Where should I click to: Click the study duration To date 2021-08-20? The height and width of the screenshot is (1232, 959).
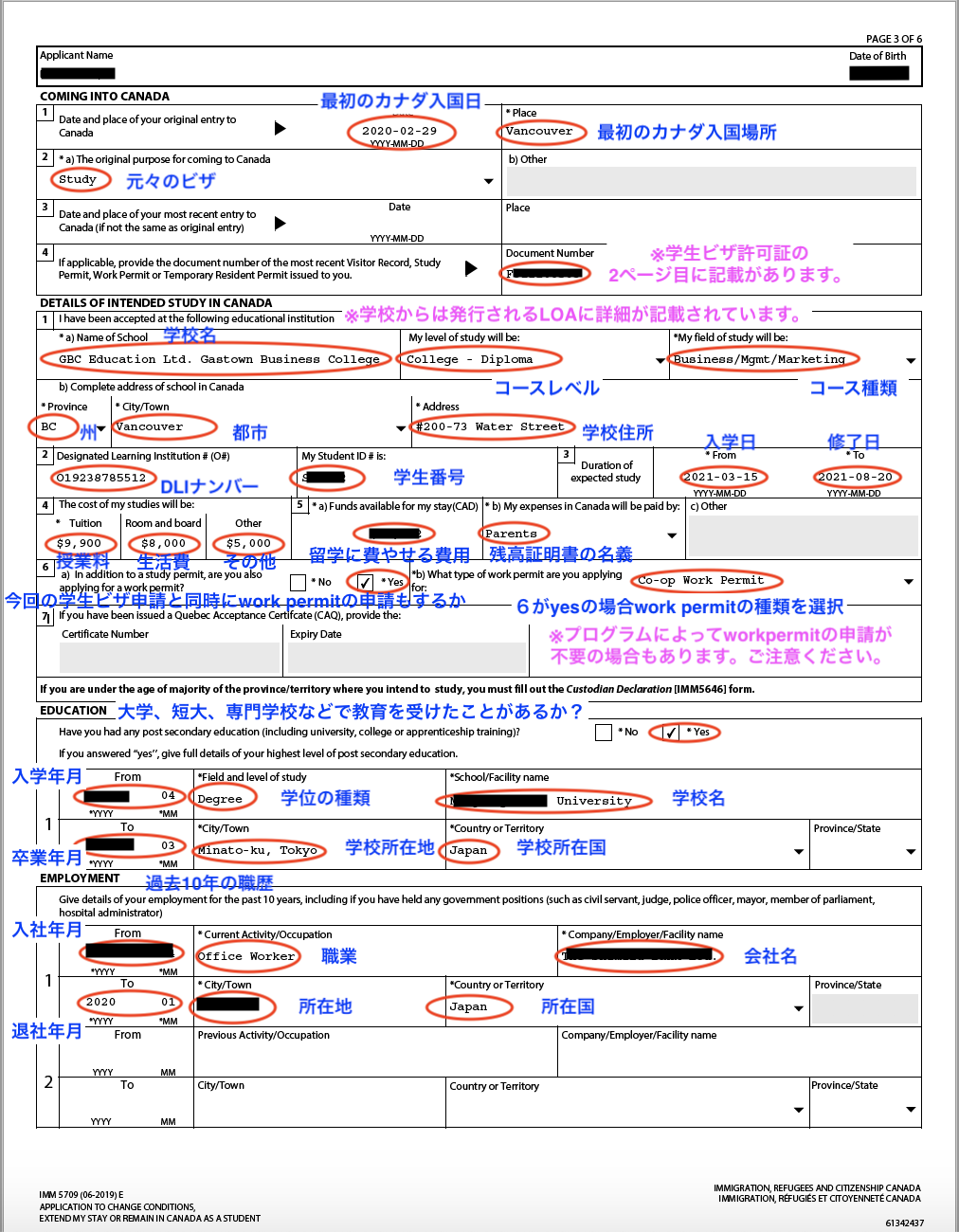tap(855, 477)
